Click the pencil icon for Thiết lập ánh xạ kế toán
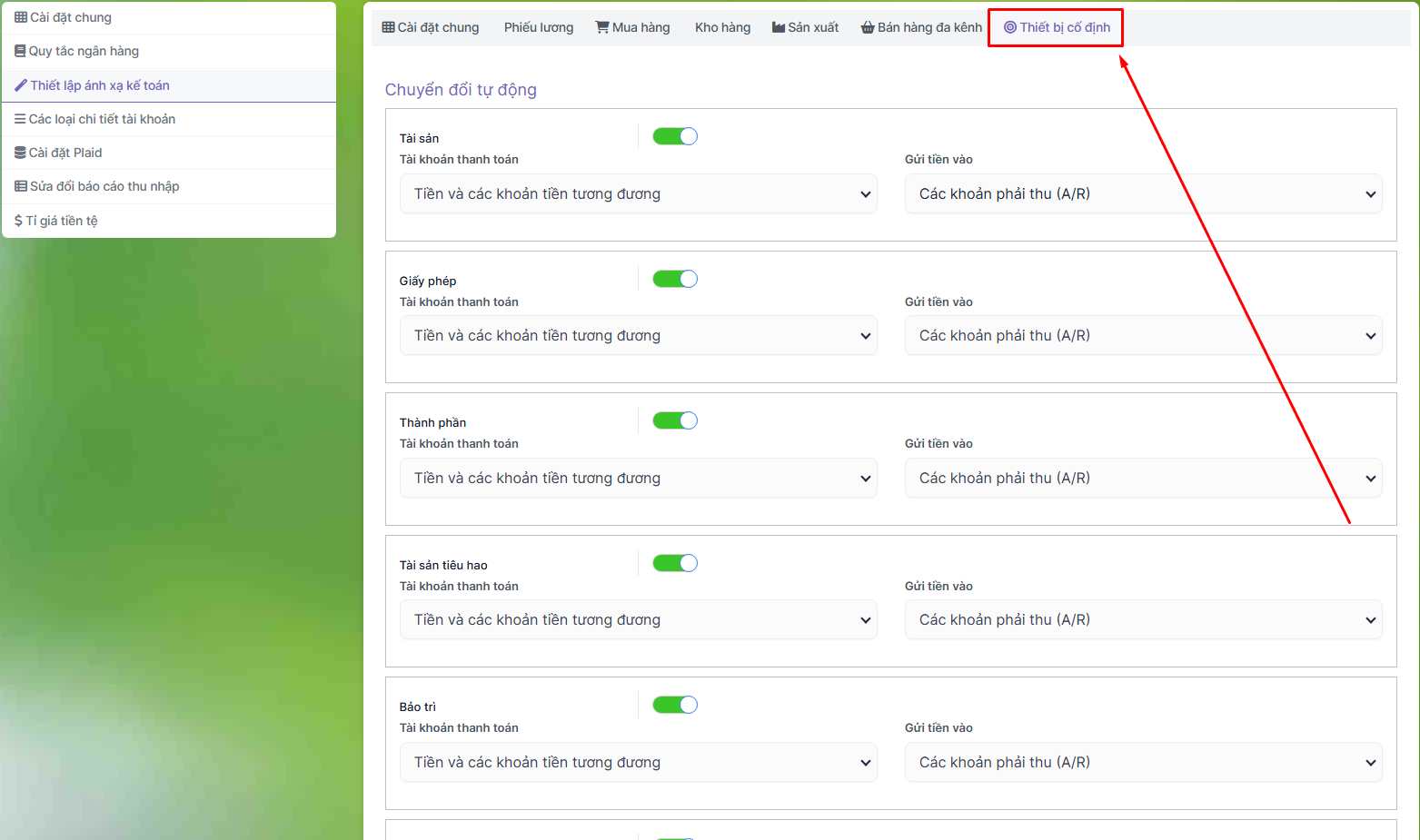This screenshot has height=840, width=1420. [x=21, y=85]
